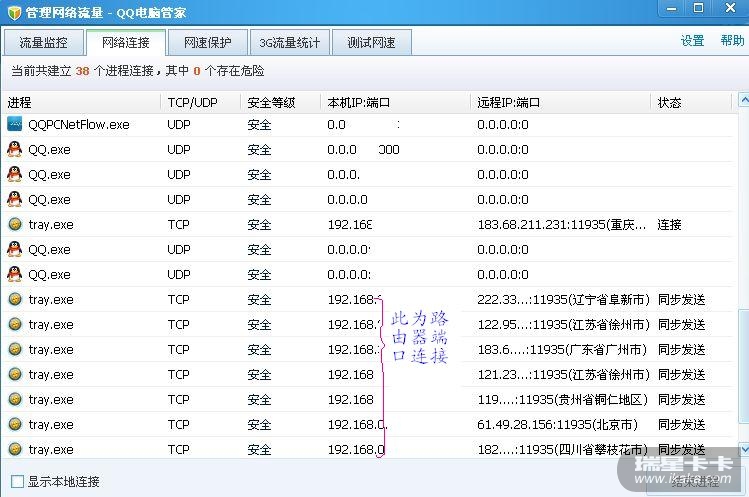Click tray.exe icon in the 121.23 江苏省徐州市 row
The height and width of the screenshot is (497, 749).
point(15,374)
